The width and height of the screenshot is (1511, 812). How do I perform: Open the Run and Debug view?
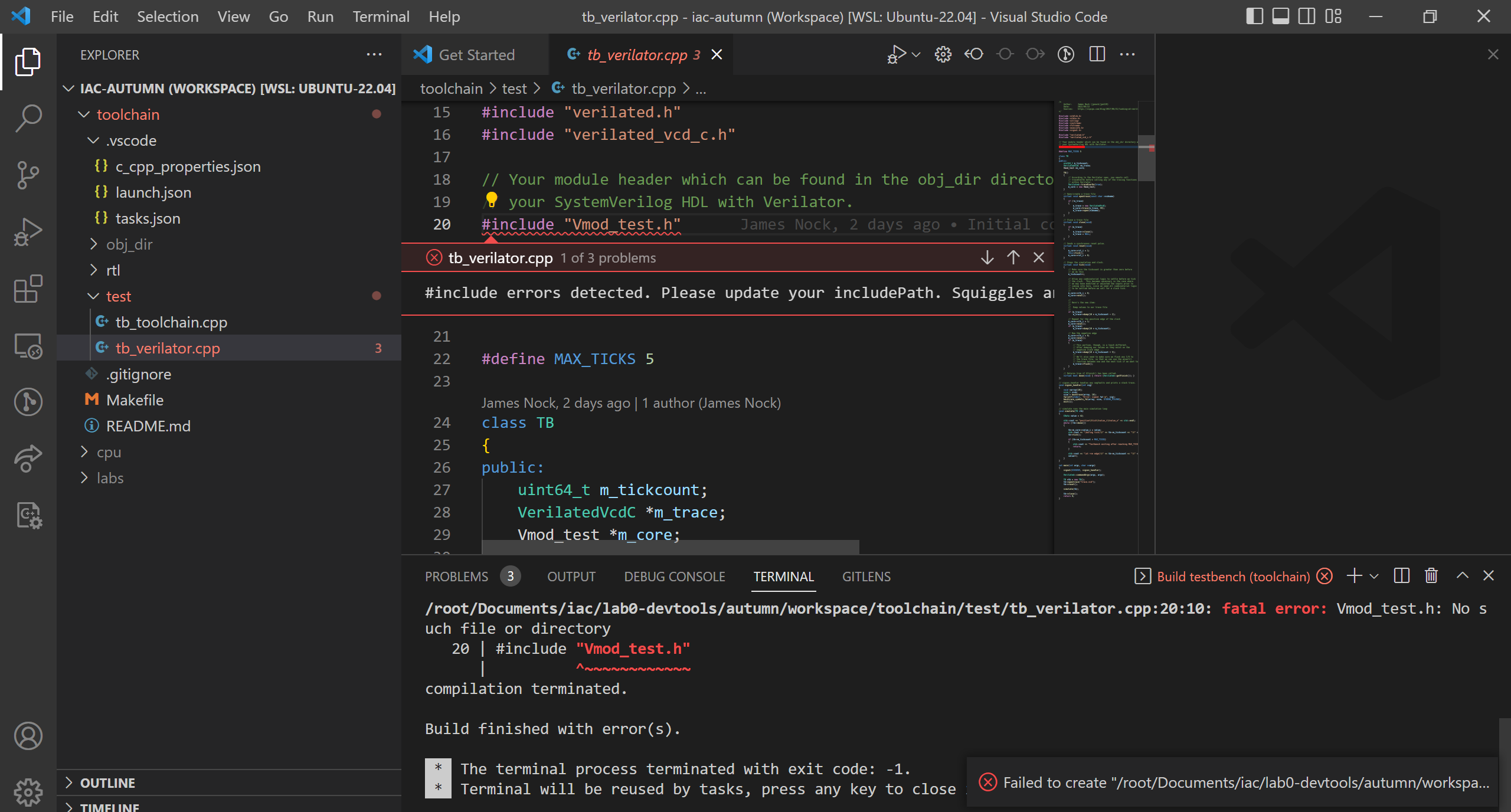[x=28, y=231]
